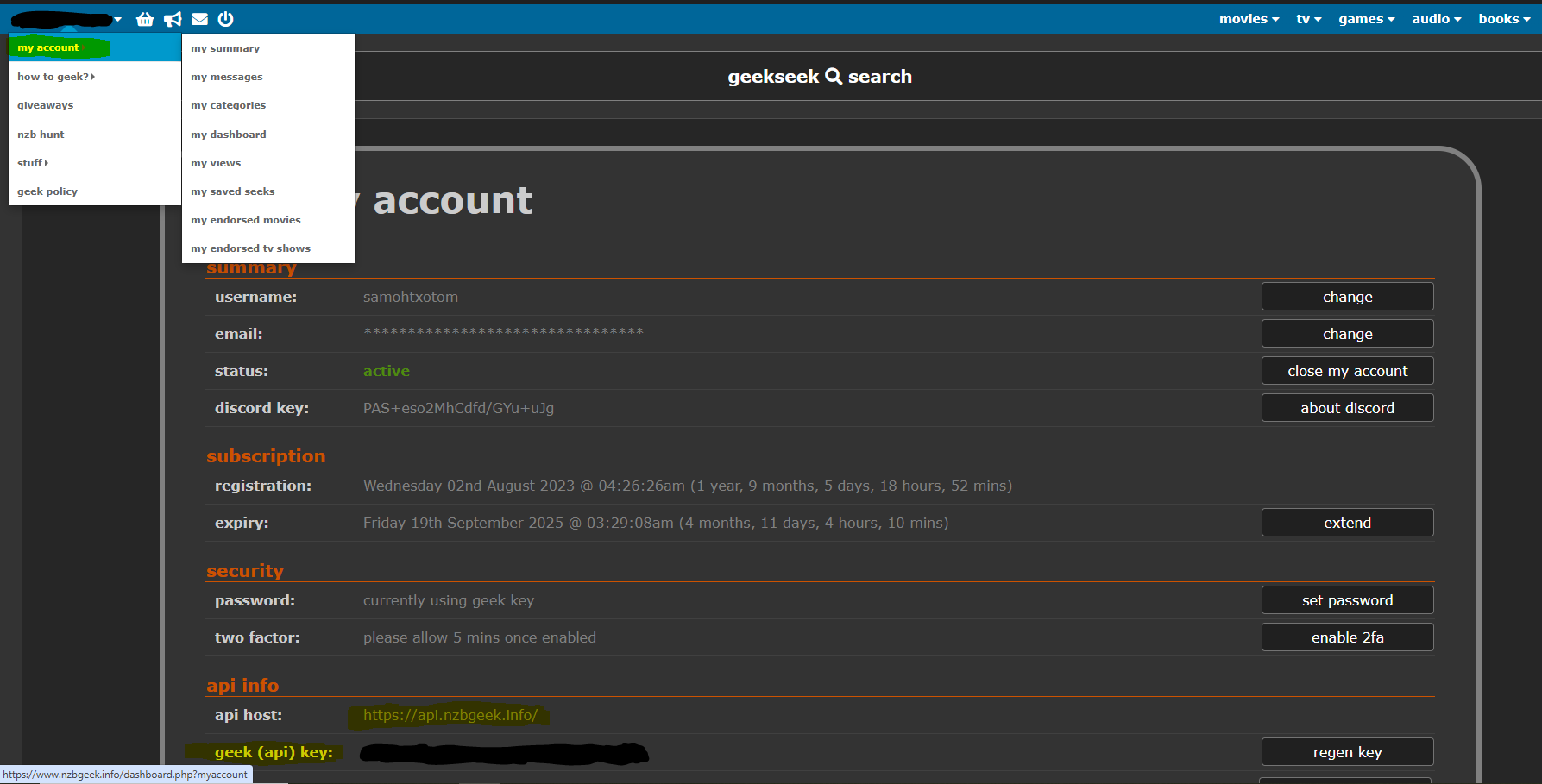Click 'currently using geek key' text

[x=449, y=600]
